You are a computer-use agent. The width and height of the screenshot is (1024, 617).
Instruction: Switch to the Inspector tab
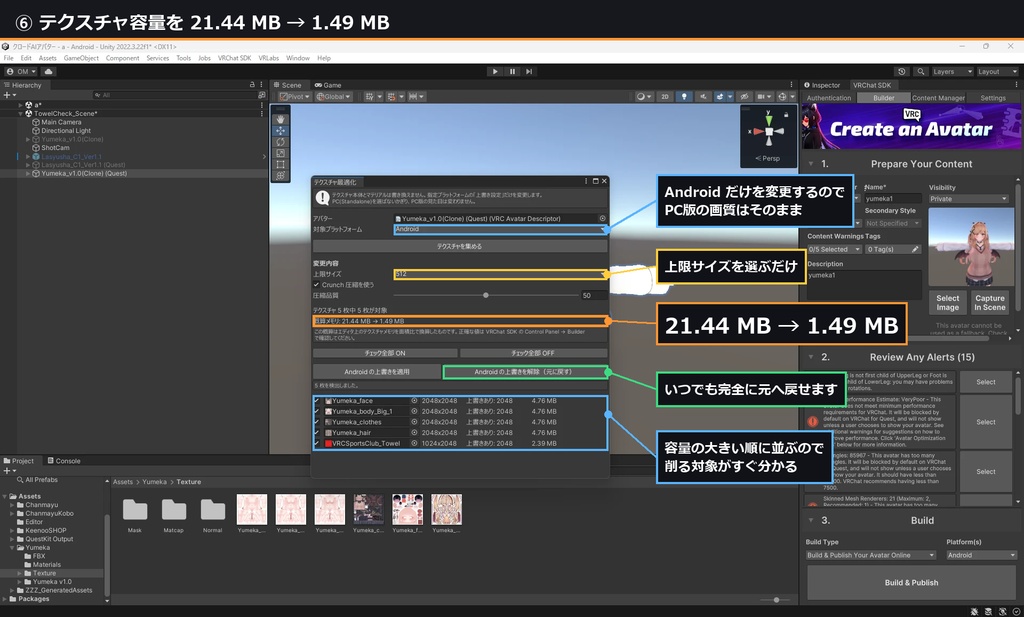(822, 85)
